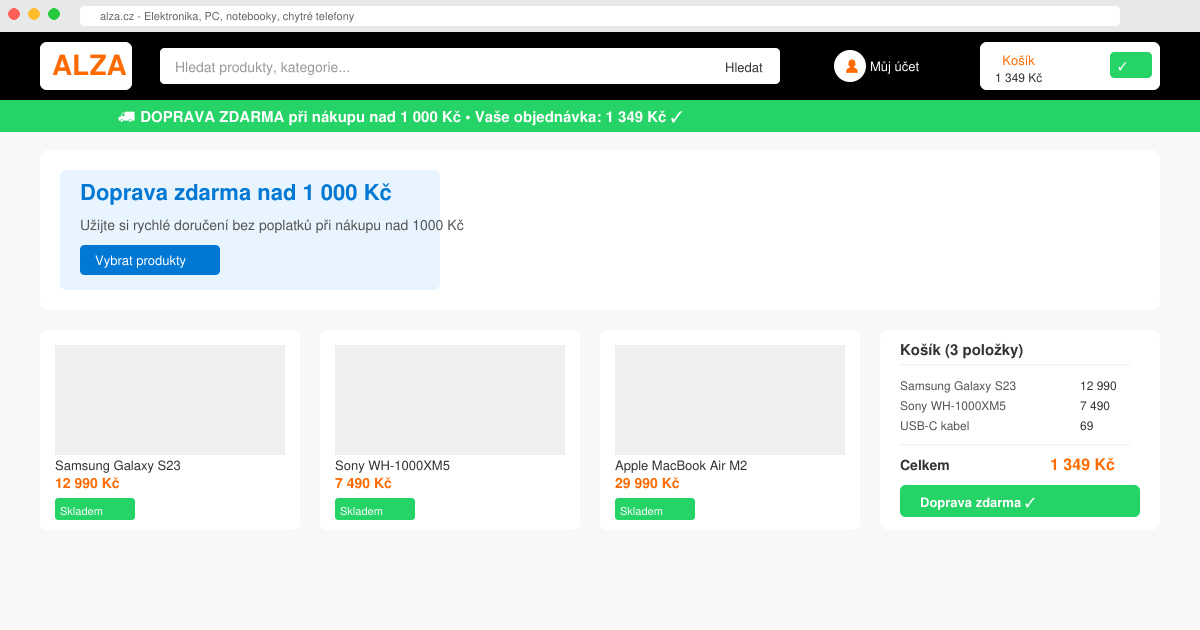The height and width of the screenshot is (630, 1200).
Task: Open the Košík cart link in header
Action: [x=1018, y=60]
